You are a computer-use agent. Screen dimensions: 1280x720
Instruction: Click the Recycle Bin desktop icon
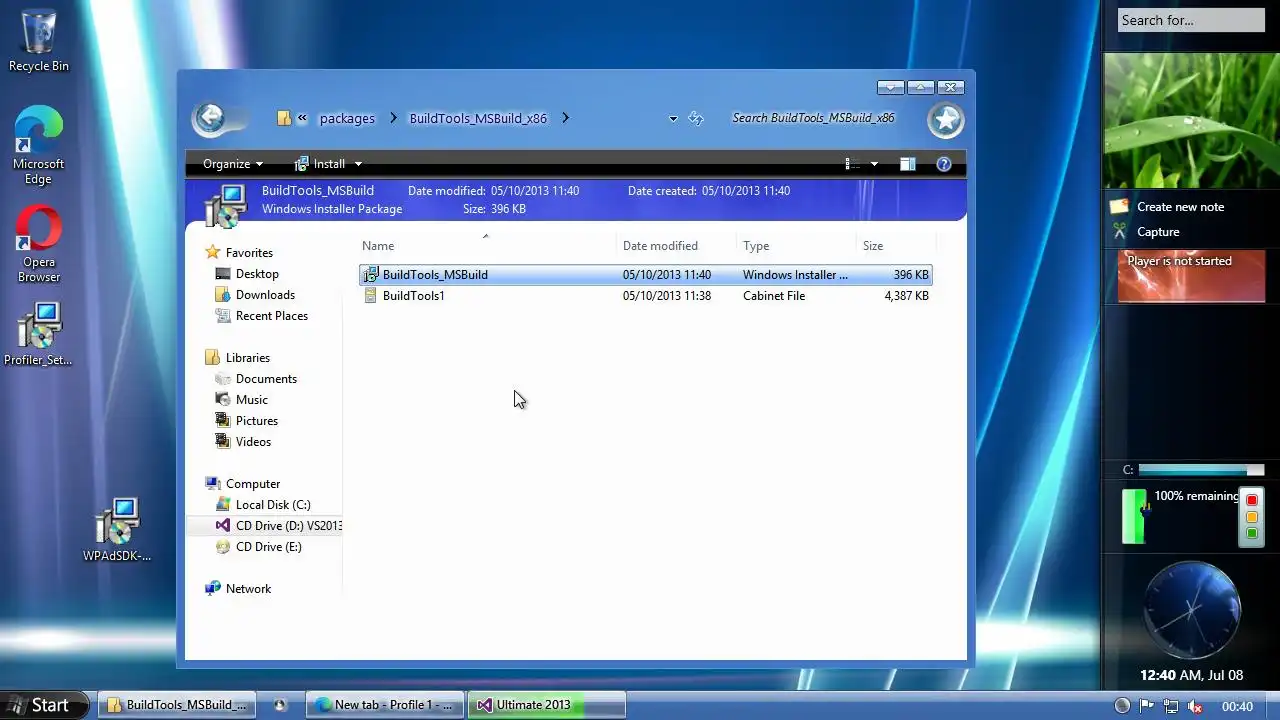coord(39,40)
